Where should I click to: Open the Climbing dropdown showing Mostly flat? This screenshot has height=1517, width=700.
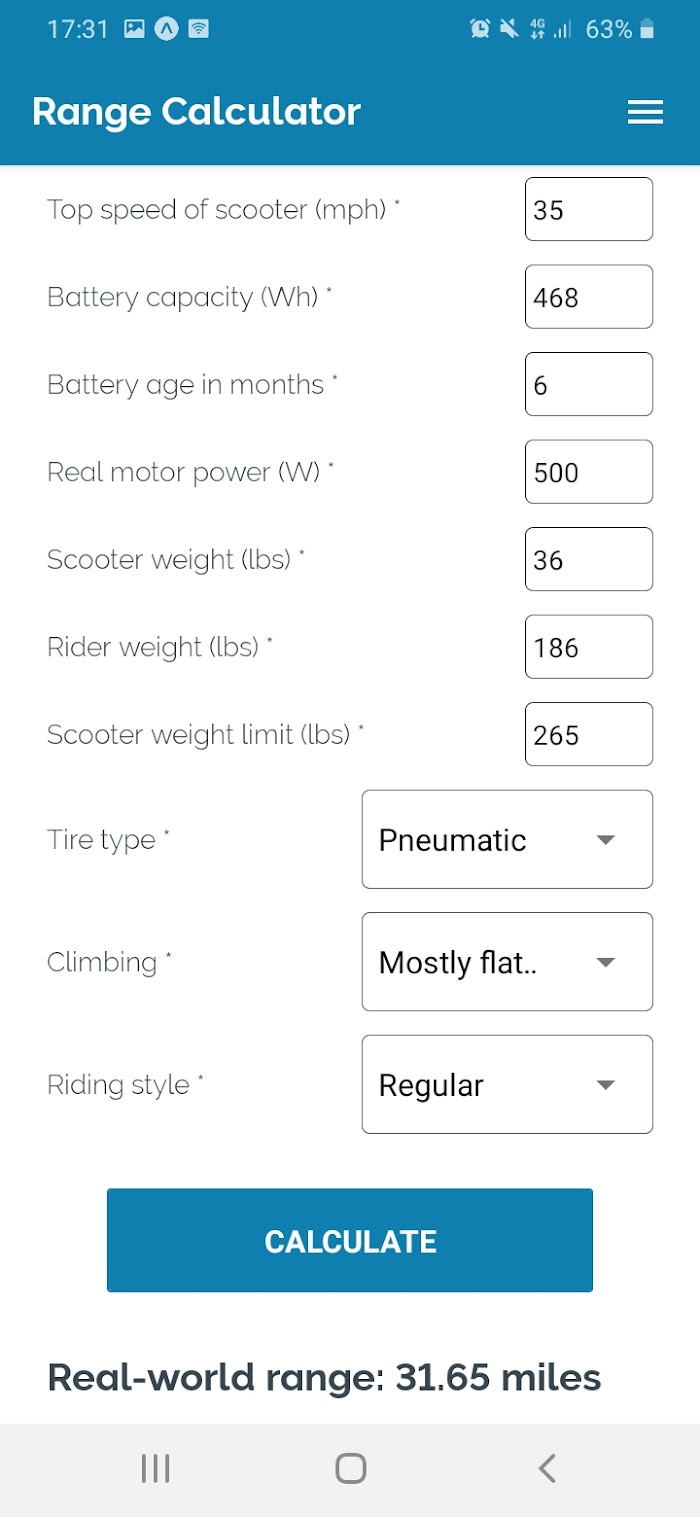(x=507, y=962)
